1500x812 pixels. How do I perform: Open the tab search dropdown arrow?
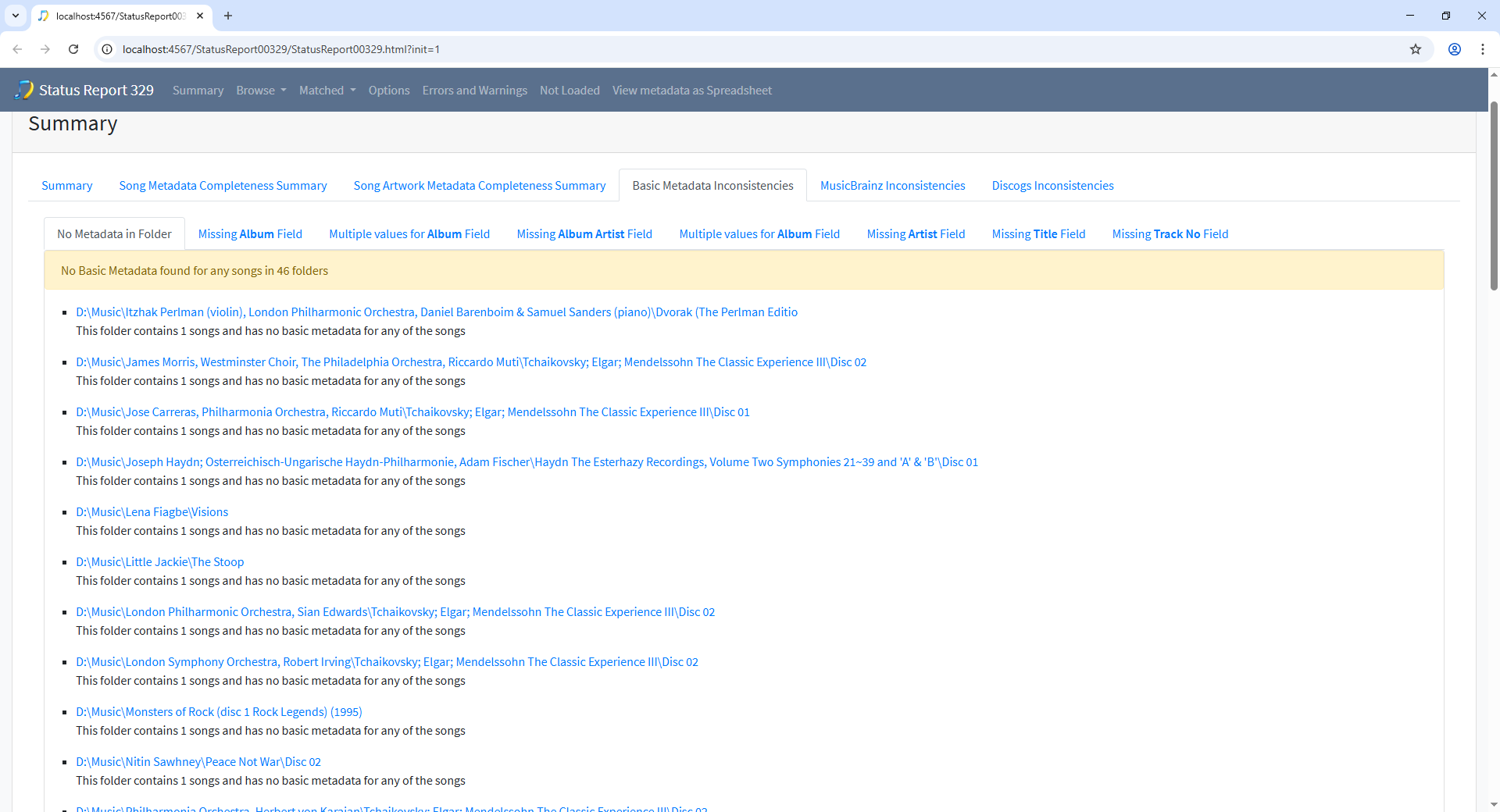click(x=16, y=16)
